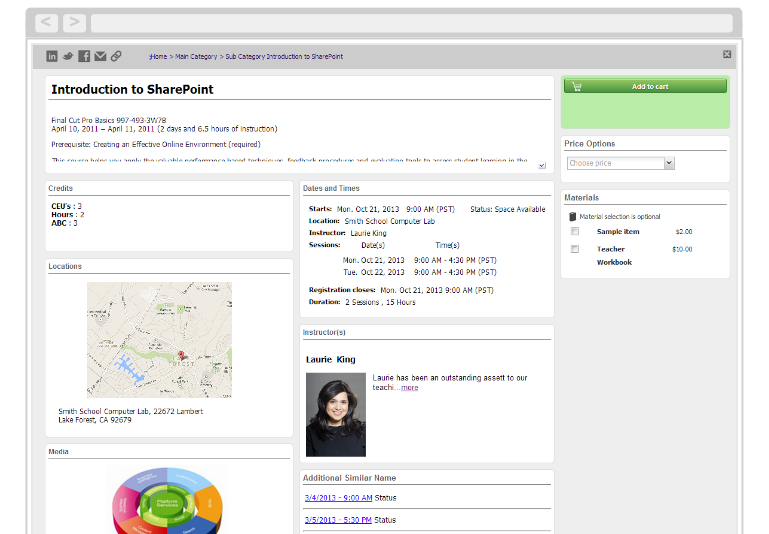This screenshot has height=534, width=769.
Task: Click the Additional Similar Name heading
Action: (x=349, y=478)
